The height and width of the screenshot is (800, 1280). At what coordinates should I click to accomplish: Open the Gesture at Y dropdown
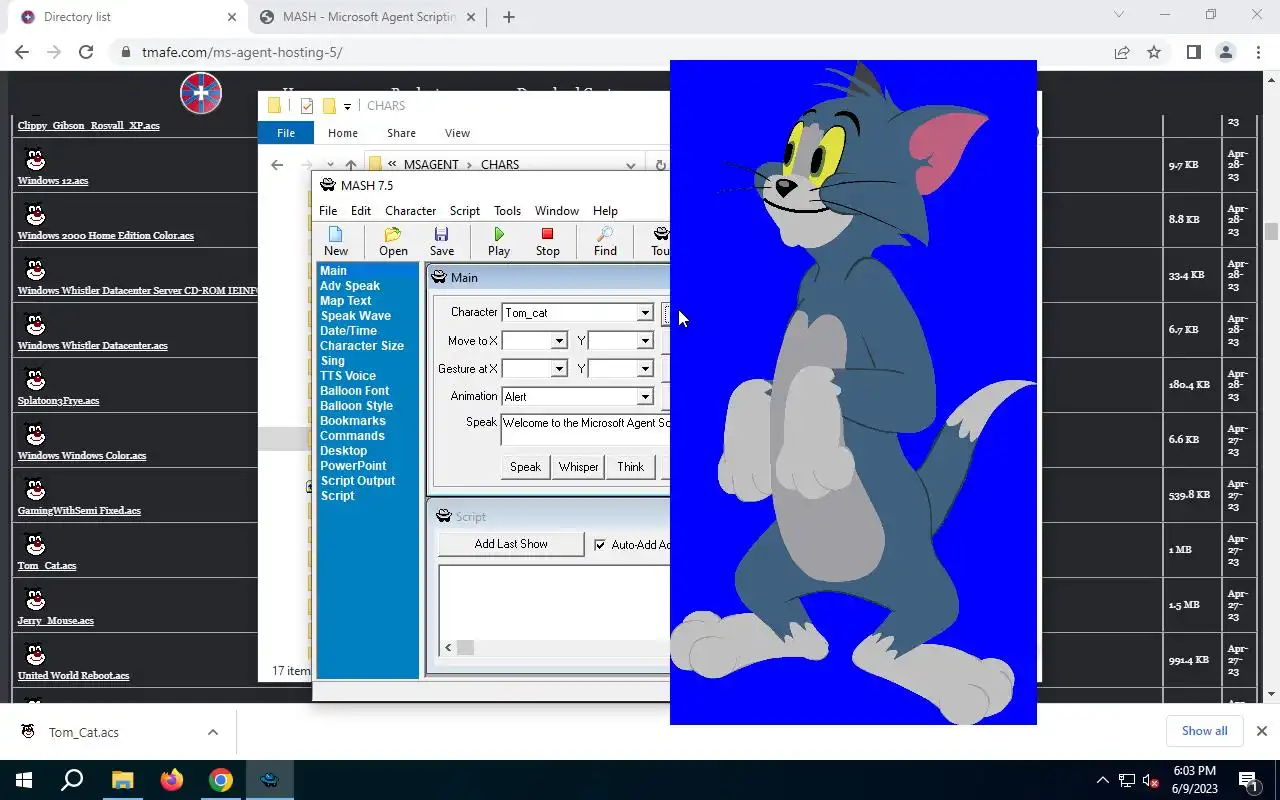(x=645, y=369)
